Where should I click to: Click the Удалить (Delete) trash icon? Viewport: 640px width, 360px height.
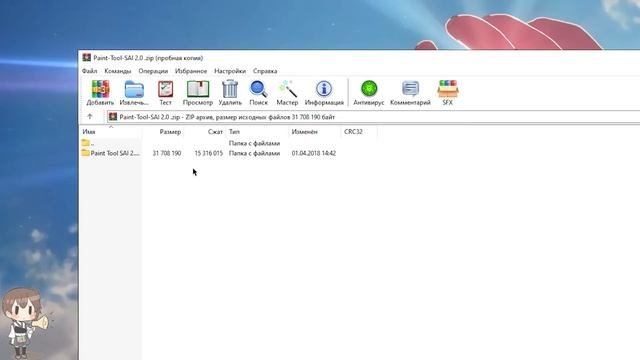pos(230,93)
